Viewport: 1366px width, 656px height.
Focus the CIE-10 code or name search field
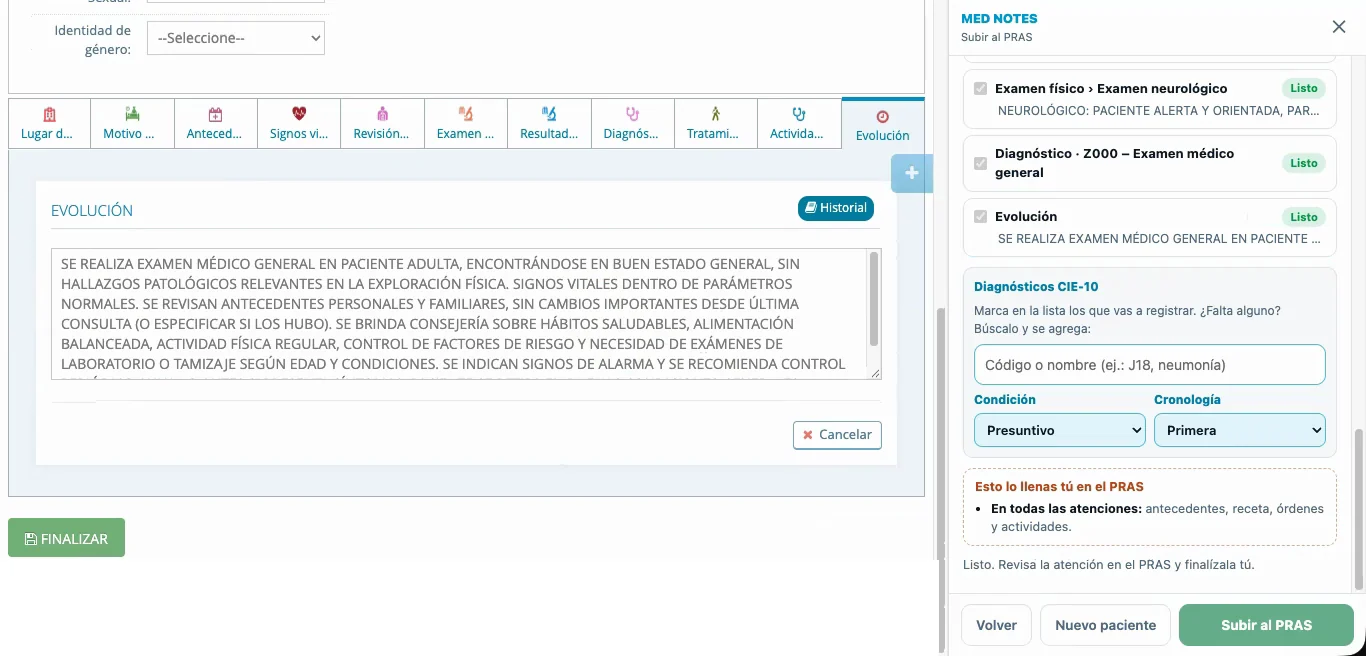[1150, 365]
